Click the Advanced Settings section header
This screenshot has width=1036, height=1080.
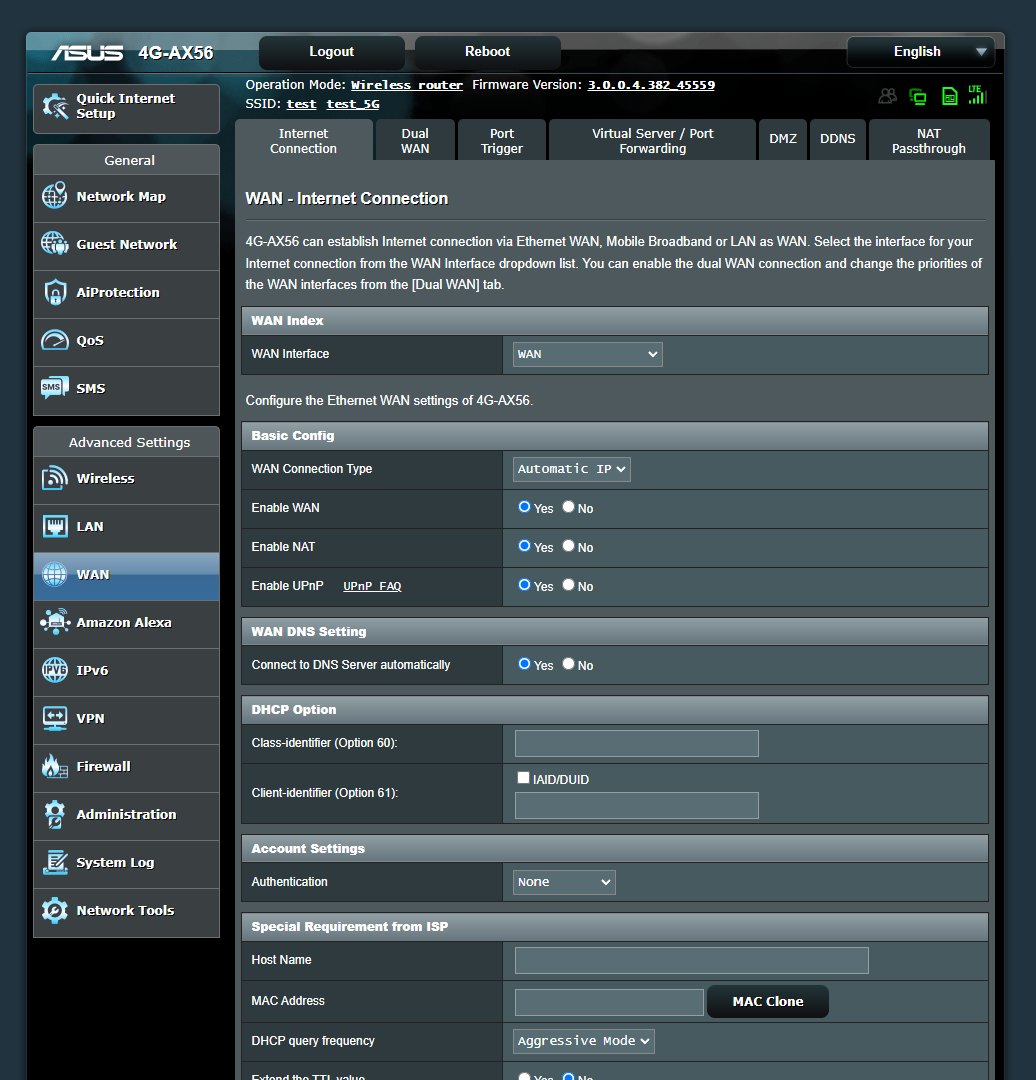tap(127, 442)
